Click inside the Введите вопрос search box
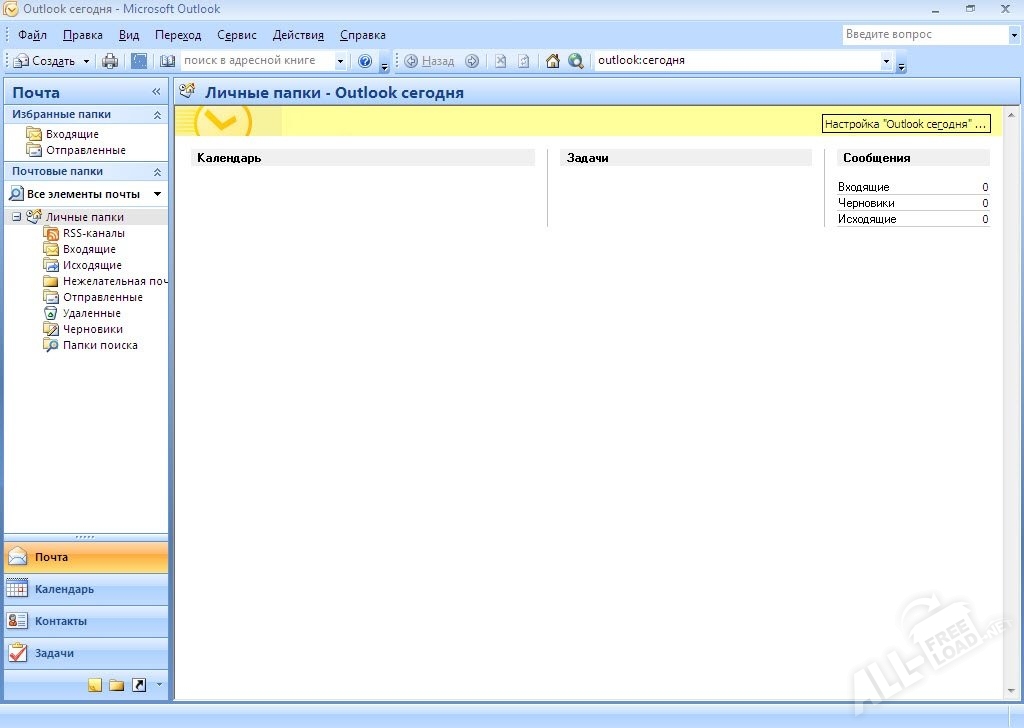The height and width of the screenshot is (728, 1024). 920,34
